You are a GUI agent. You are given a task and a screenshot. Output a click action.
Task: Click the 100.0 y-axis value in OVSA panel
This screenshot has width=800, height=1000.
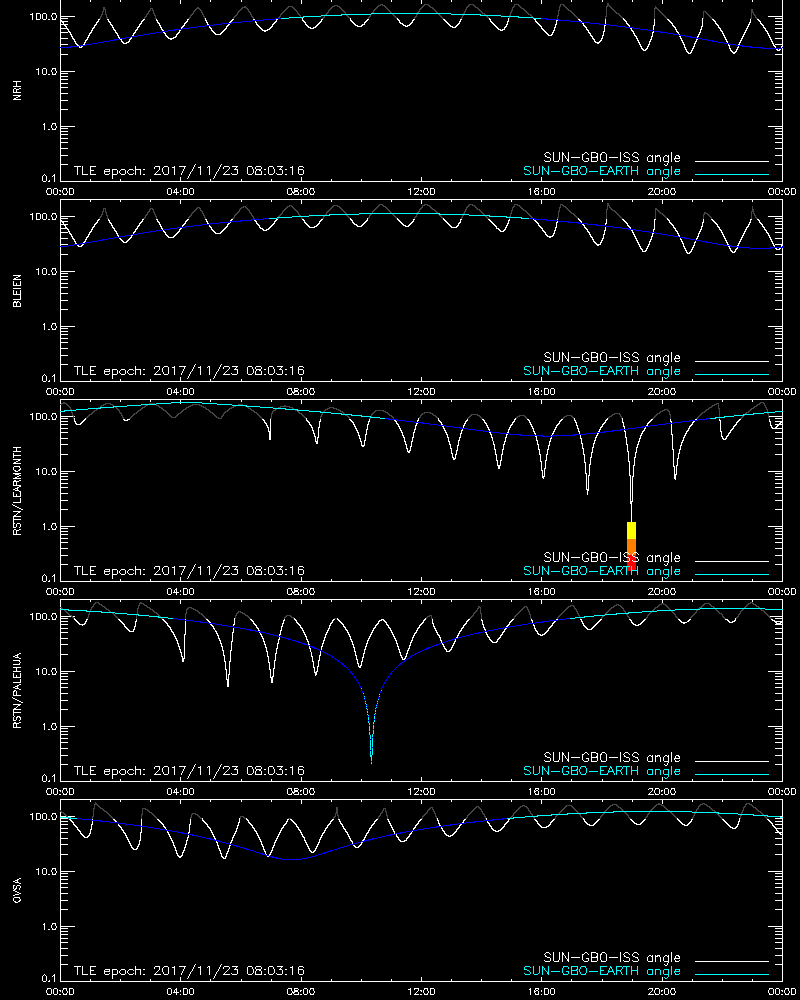click(43, 816)
